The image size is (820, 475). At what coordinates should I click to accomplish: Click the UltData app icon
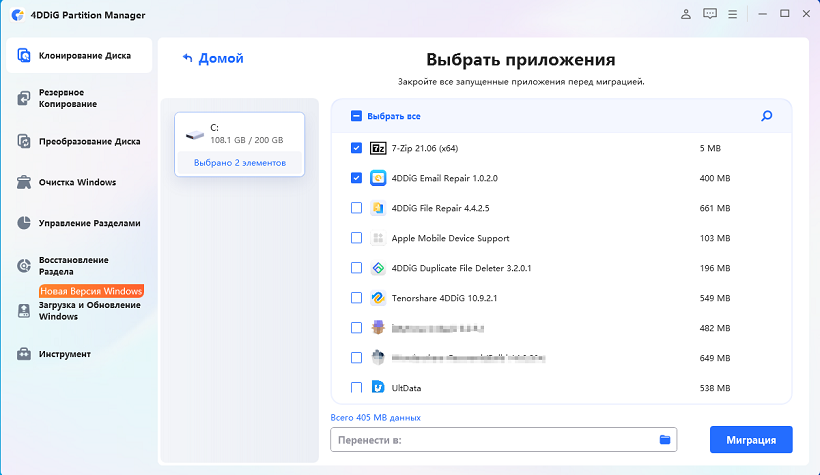point(378,387)
